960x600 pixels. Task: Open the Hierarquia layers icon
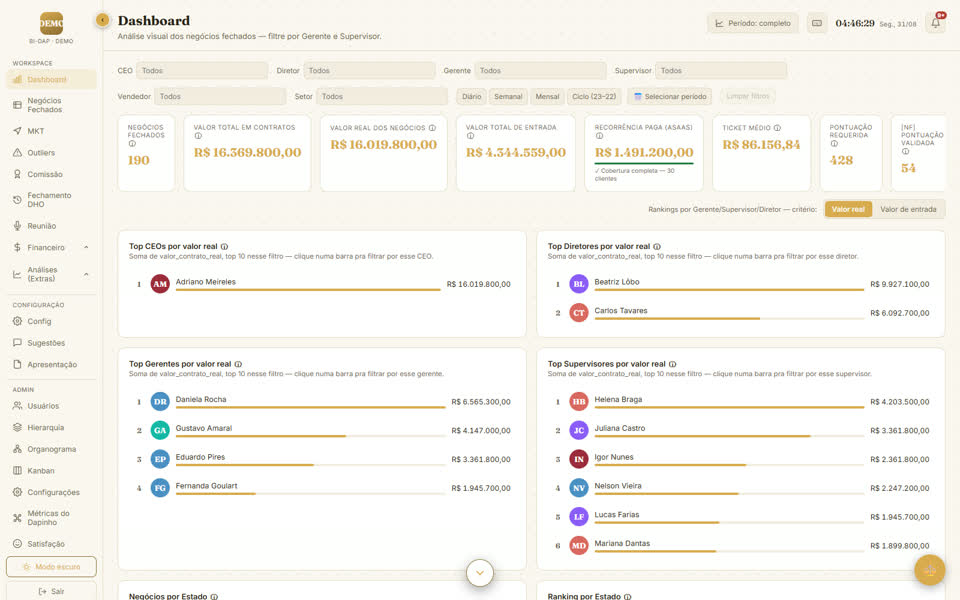pyautogui.click(x=17, y=427)
